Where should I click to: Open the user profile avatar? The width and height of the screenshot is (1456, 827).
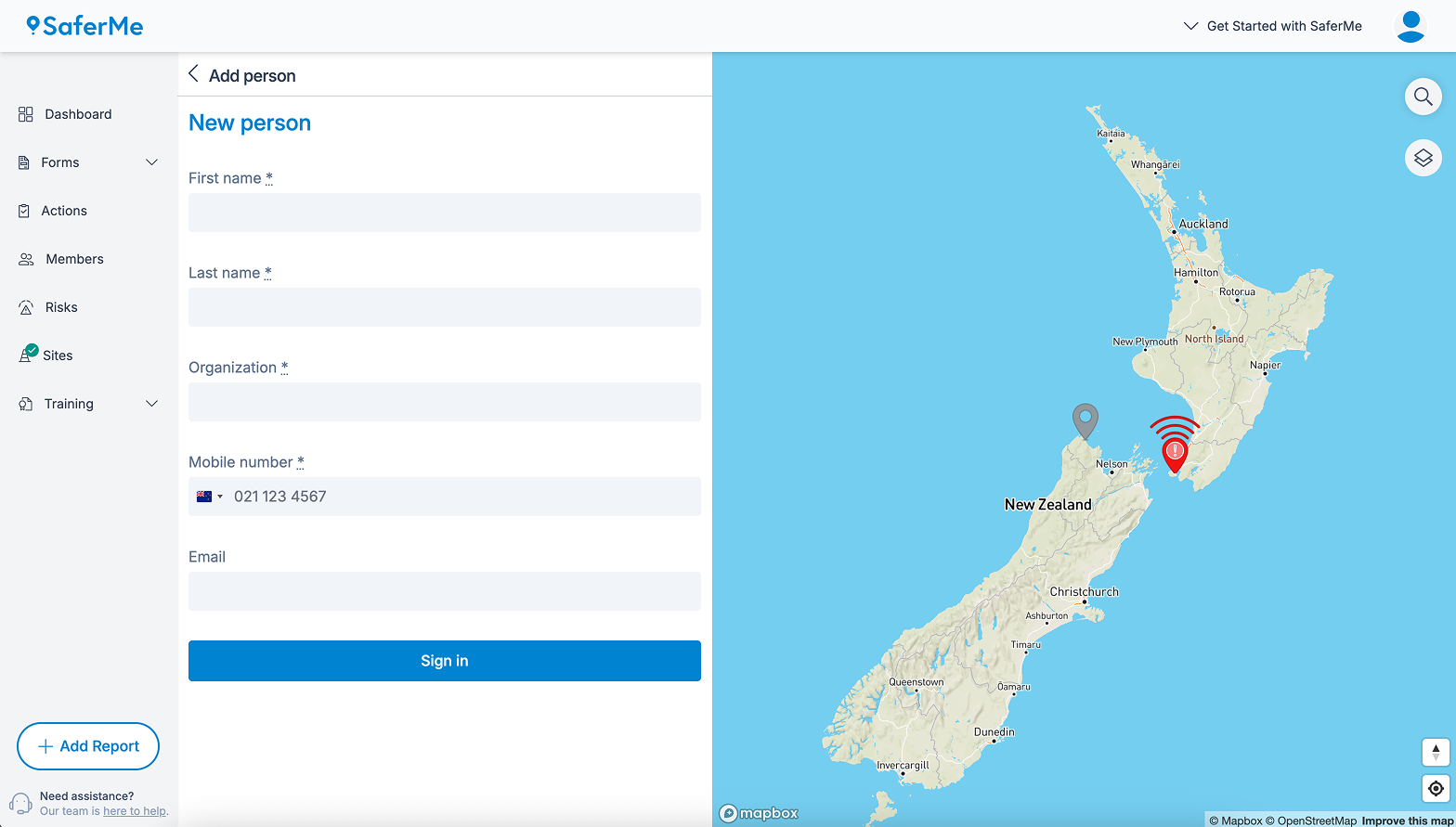1410,26
